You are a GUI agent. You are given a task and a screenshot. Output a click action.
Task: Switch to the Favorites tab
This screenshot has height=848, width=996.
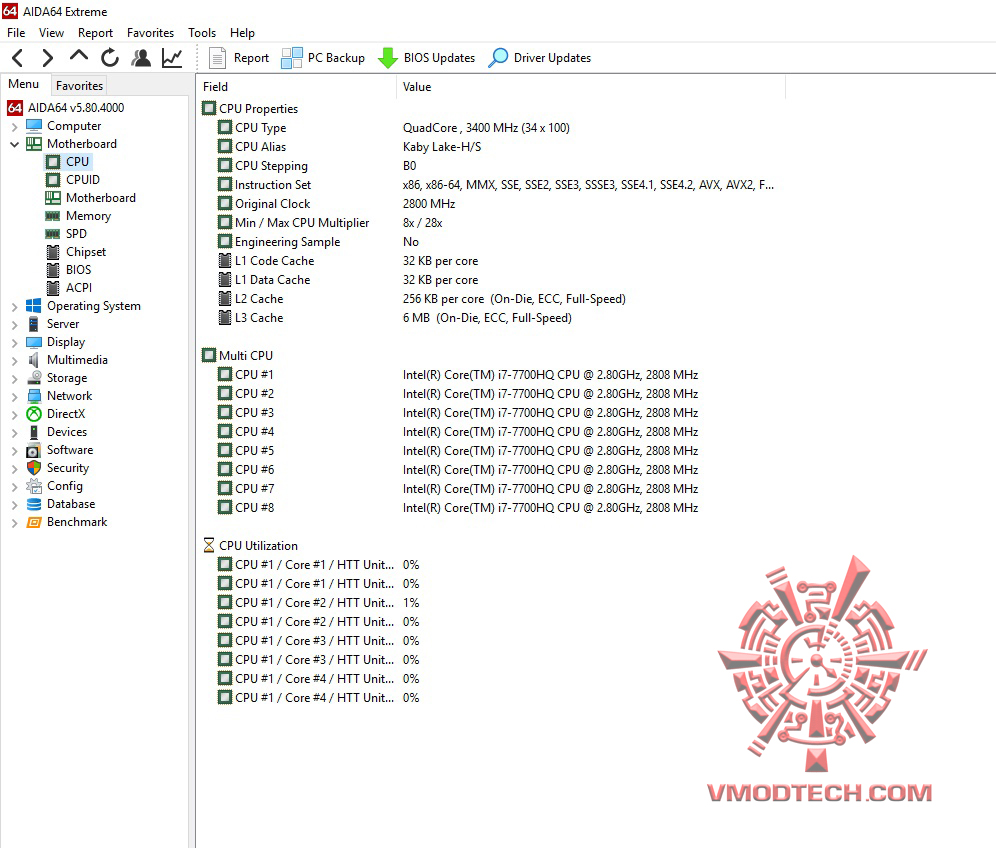pos(79,85)
